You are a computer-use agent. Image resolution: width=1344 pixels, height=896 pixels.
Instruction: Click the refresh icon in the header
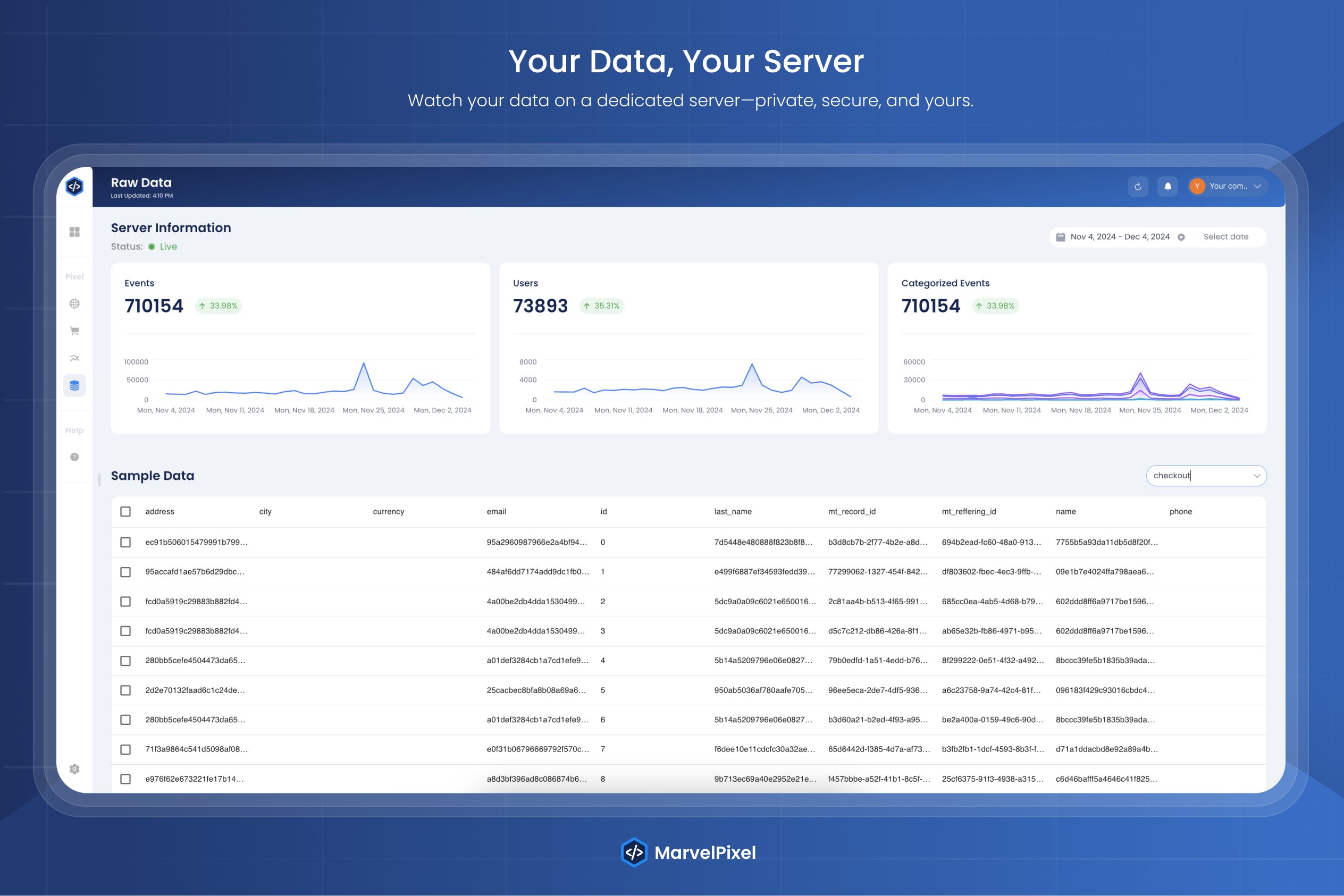tap(1138, 187)
